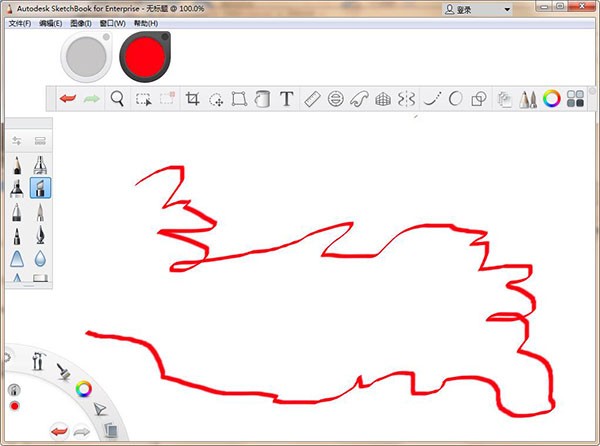Viewport: 600px width, 446px height.
Task: Select the highlighted chisel marker brush
Action: click(x=41, y=187)
